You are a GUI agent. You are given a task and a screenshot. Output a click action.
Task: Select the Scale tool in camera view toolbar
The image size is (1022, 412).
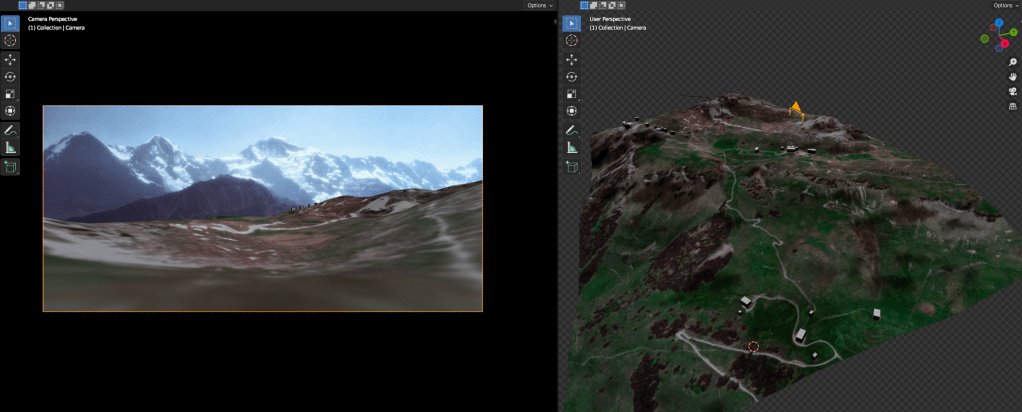pyautogui.click(x=10, y=94)
